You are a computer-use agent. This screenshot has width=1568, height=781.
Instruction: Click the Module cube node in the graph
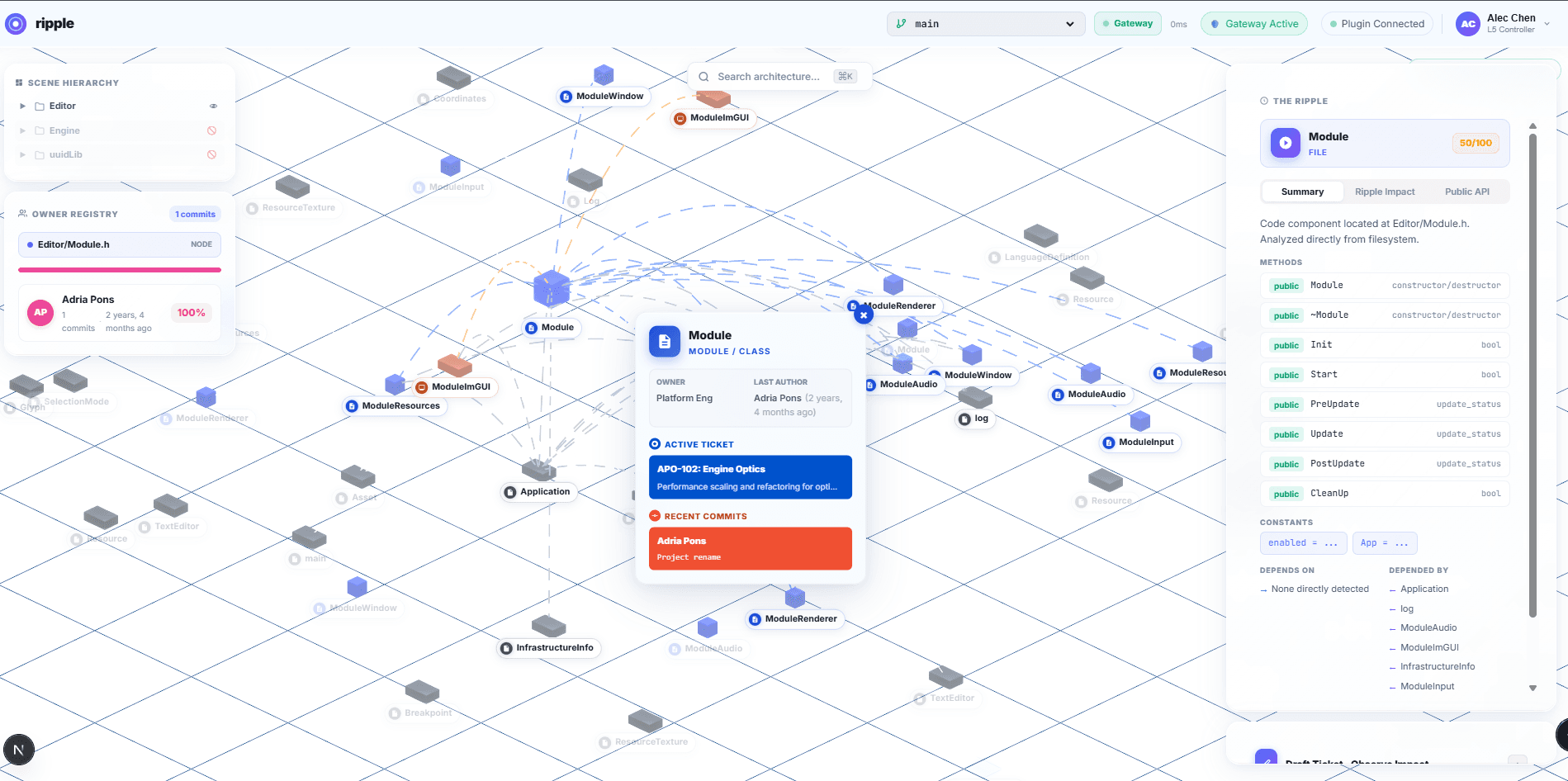click(x=551, y=288)
